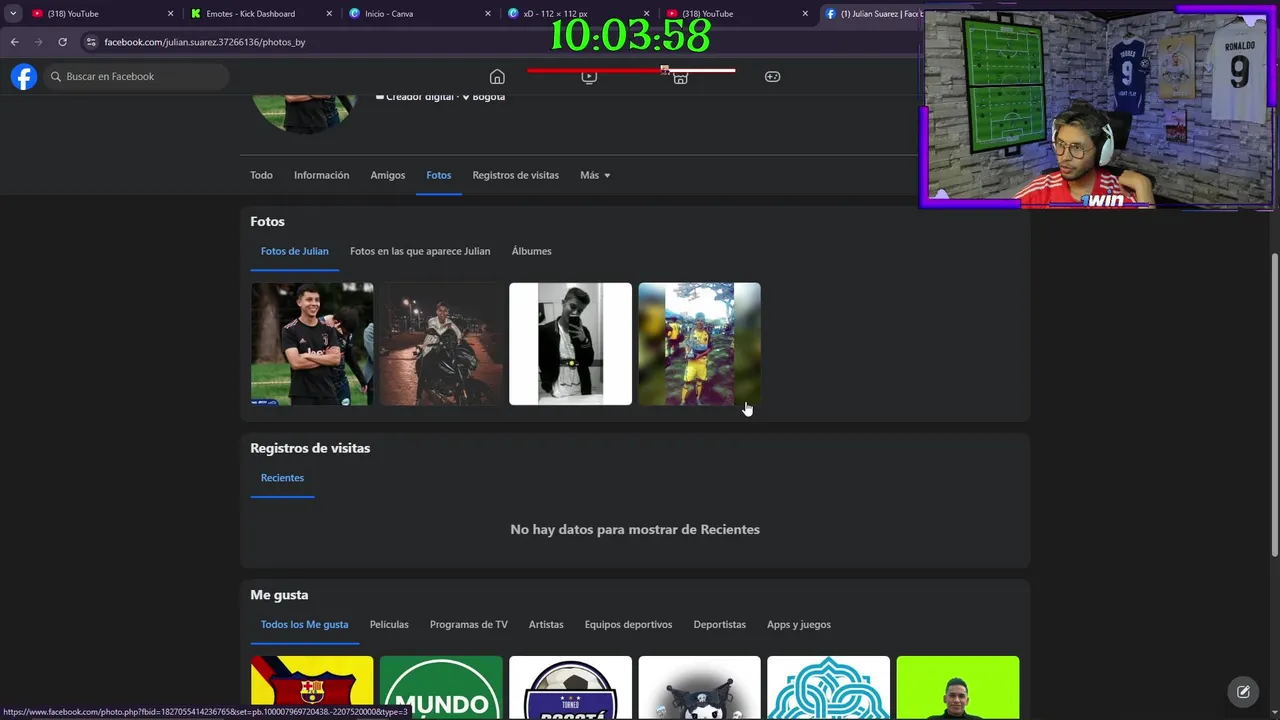The width and height of the screenshot is (1280, 720).
Task: Go back with browser back arrow
Action: (x=14, y=42)
